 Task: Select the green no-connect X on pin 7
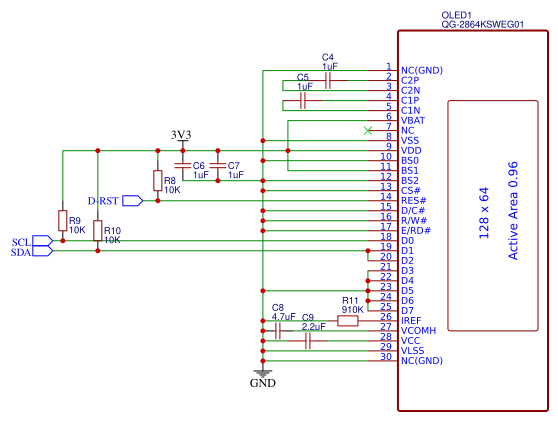pyautogui.click(x=368, y=131)
